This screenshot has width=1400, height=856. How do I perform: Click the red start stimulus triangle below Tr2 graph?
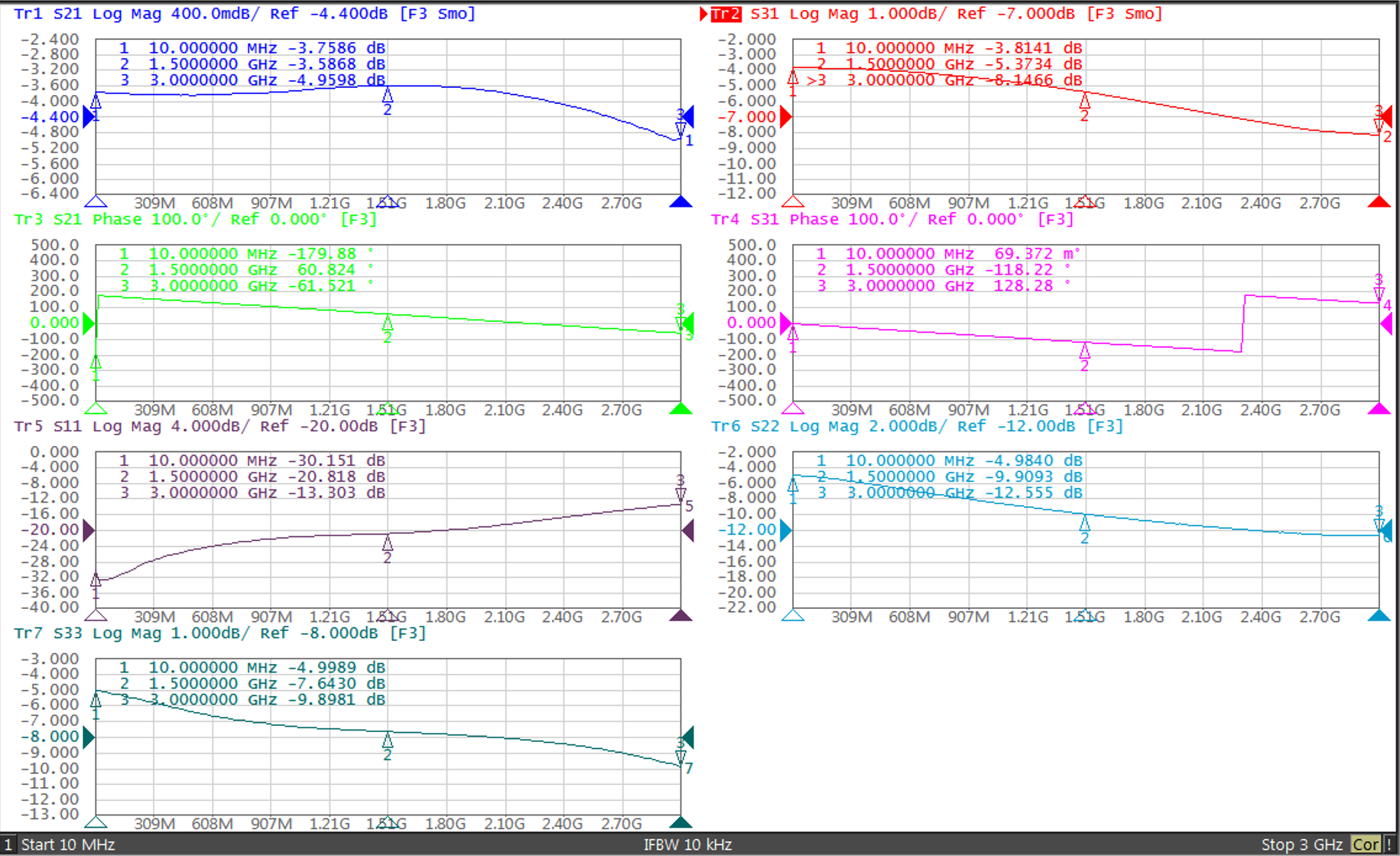pyautogui.click(x=793, y=202)
